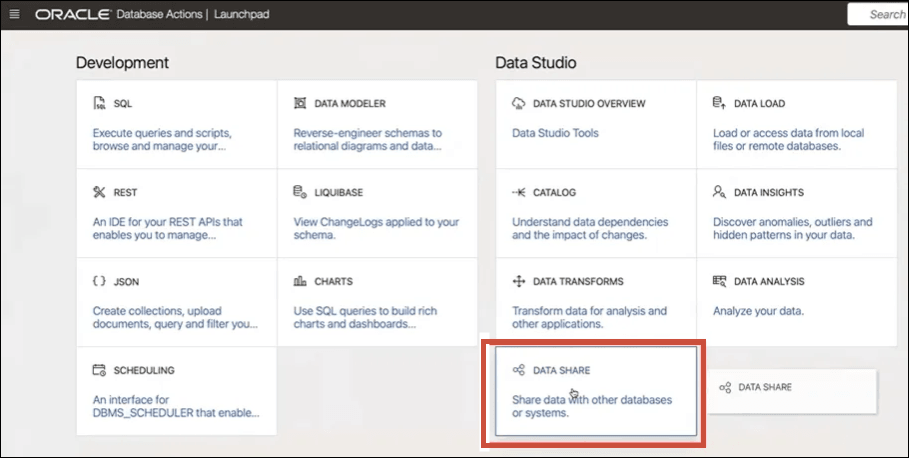This screenshot has width=909, height=458.
Task: Click the Data Load icon
Action: (719, 103)
